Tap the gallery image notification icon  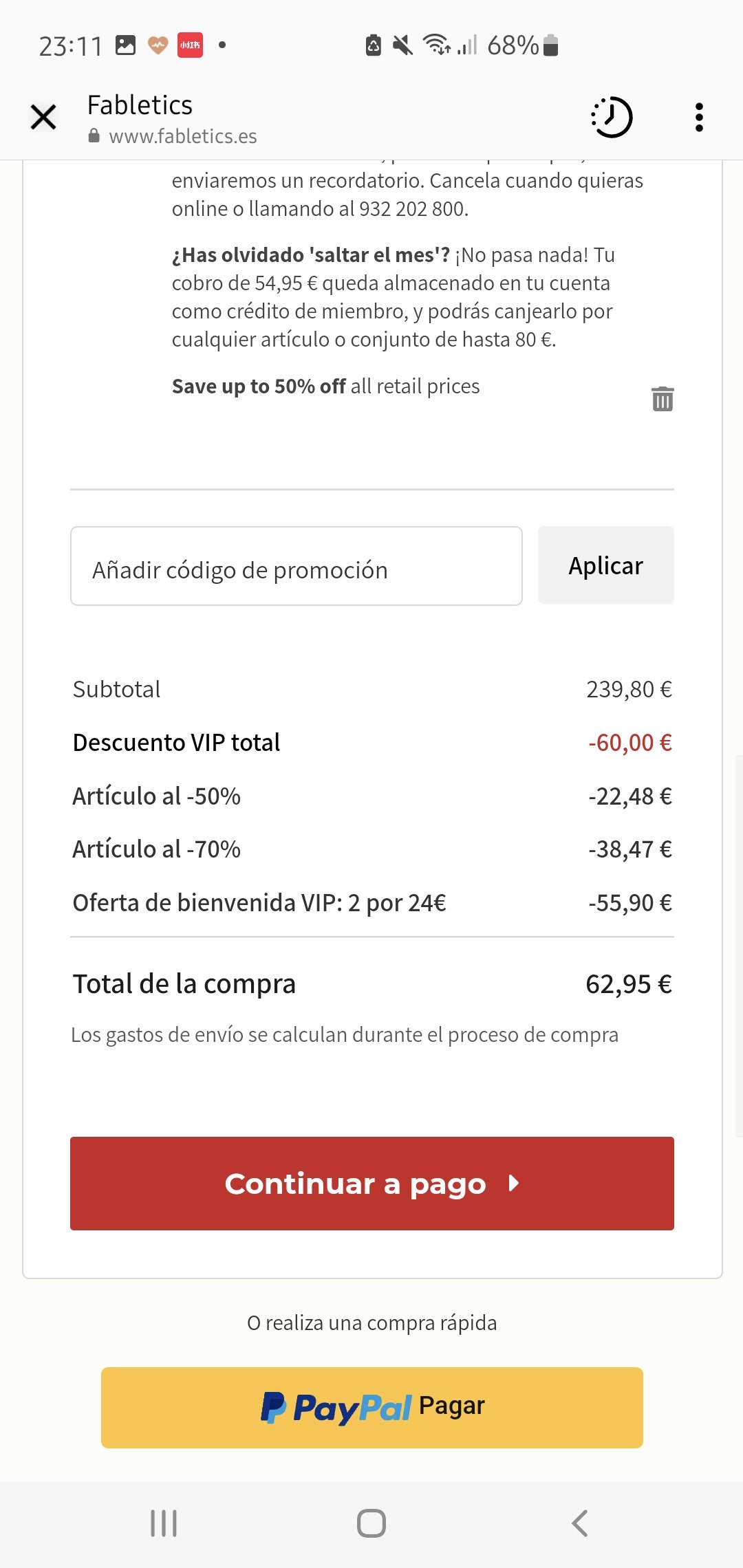point(125,45)
